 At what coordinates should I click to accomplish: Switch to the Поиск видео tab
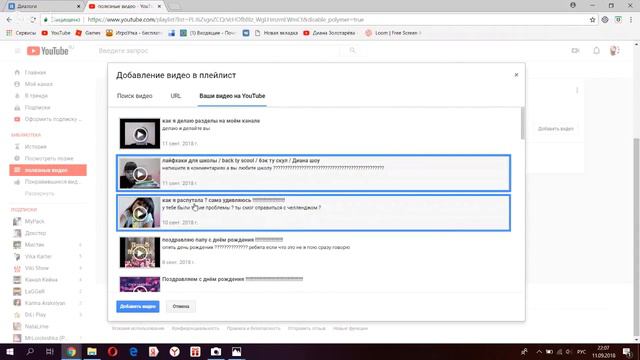(134, 96)
